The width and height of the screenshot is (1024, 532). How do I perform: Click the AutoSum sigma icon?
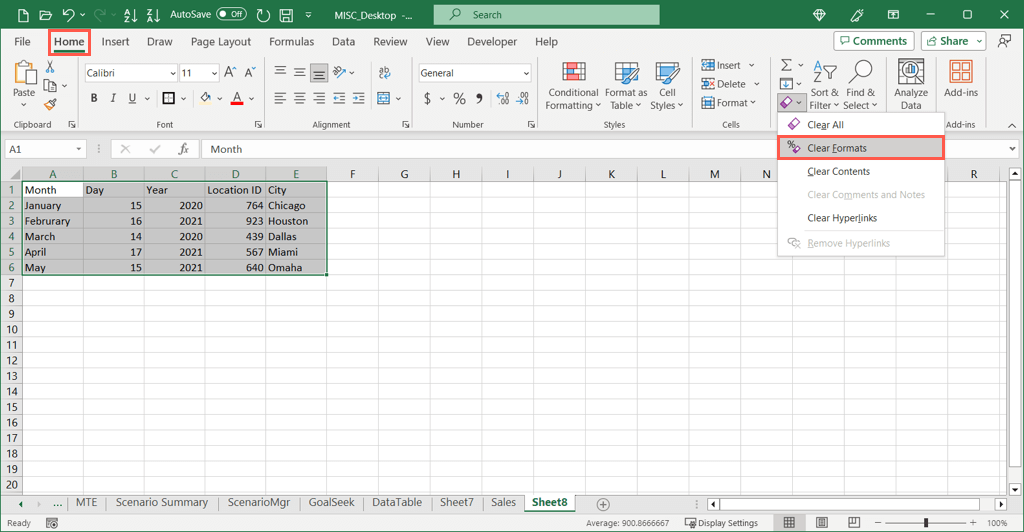point(786,65)
